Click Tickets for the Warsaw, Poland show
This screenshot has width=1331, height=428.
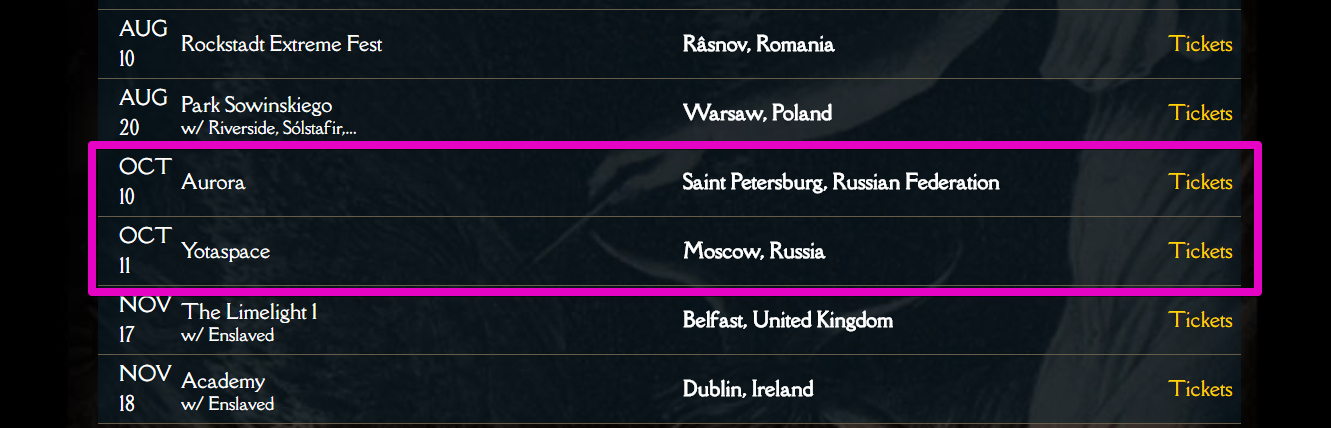coord(1200,113)
